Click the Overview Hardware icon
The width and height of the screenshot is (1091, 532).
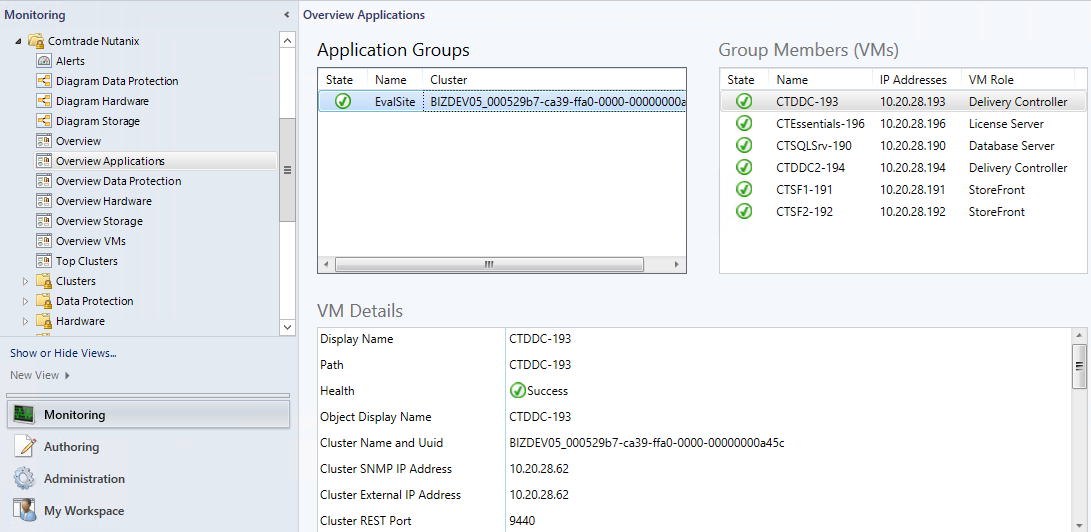(44, 202)
